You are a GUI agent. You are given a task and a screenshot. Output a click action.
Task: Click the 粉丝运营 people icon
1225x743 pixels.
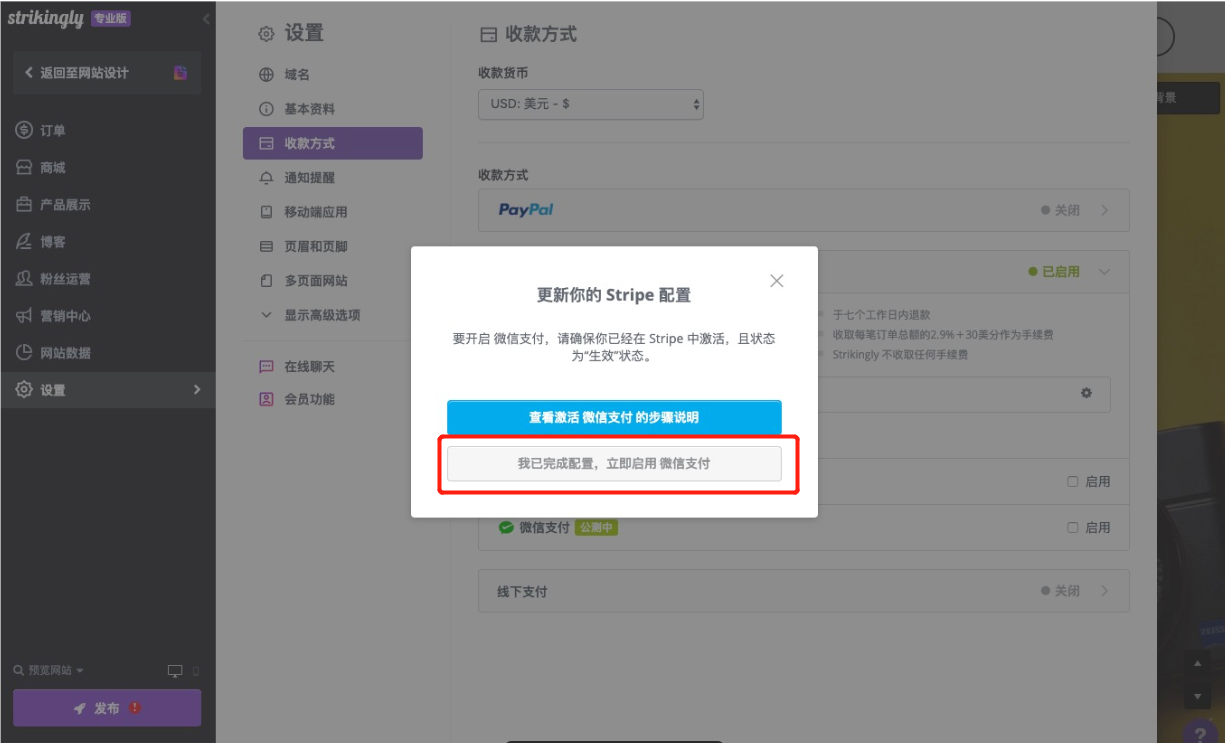[24, 279]
